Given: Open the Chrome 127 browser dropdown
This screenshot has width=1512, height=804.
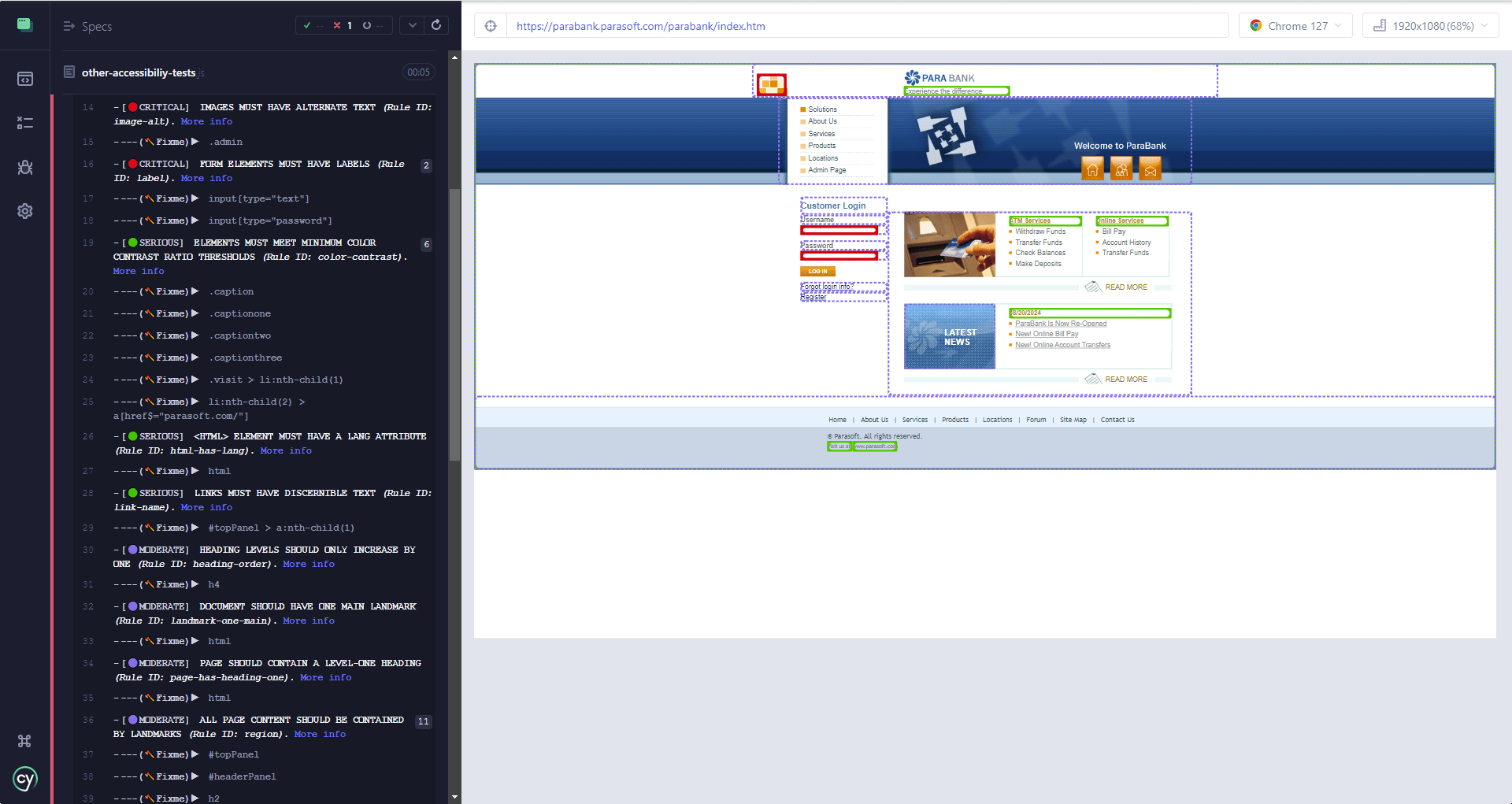Looking at the screenshot, I should click(1295, 24).
